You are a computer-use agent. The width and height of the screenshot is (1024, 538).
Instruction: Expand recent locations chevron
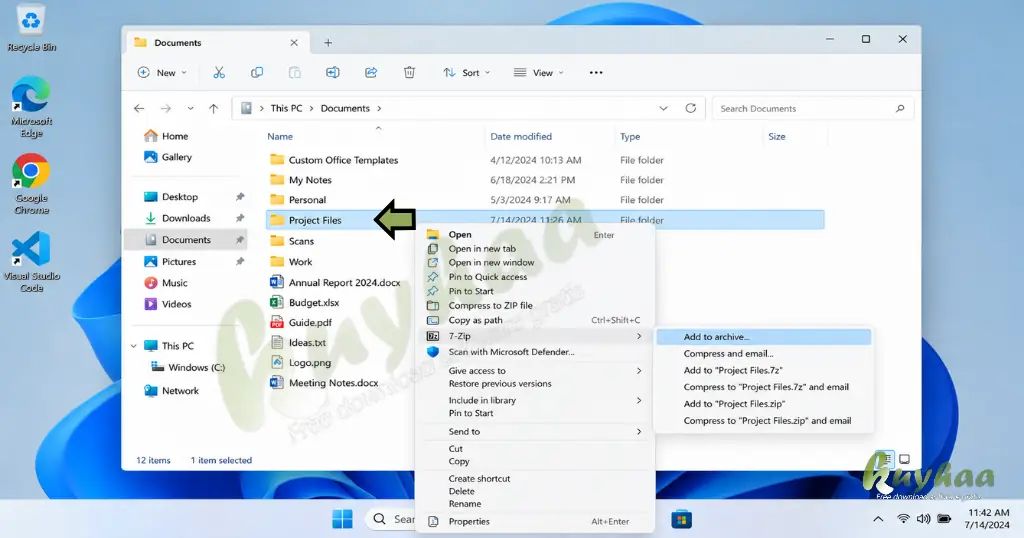tap(190, 108)
